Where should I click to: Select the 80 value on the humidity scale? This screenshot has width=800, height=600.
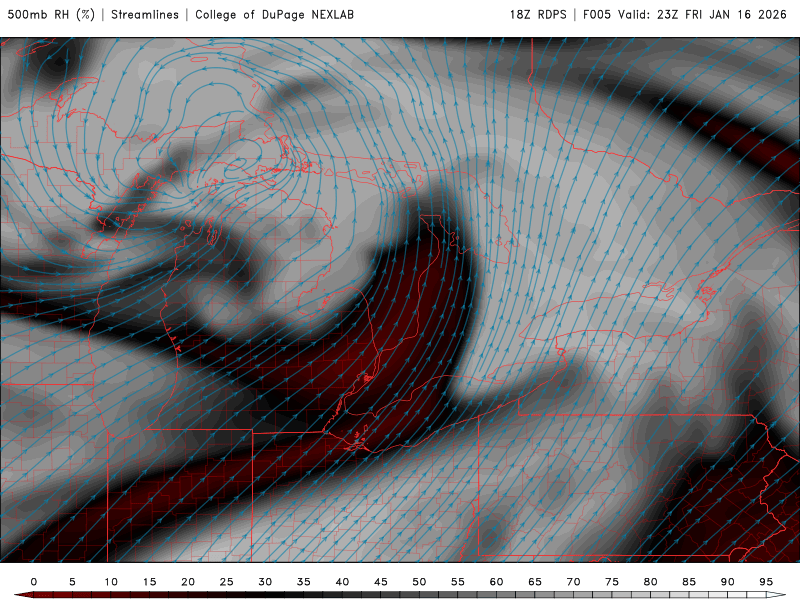click(x=651, y=582)
